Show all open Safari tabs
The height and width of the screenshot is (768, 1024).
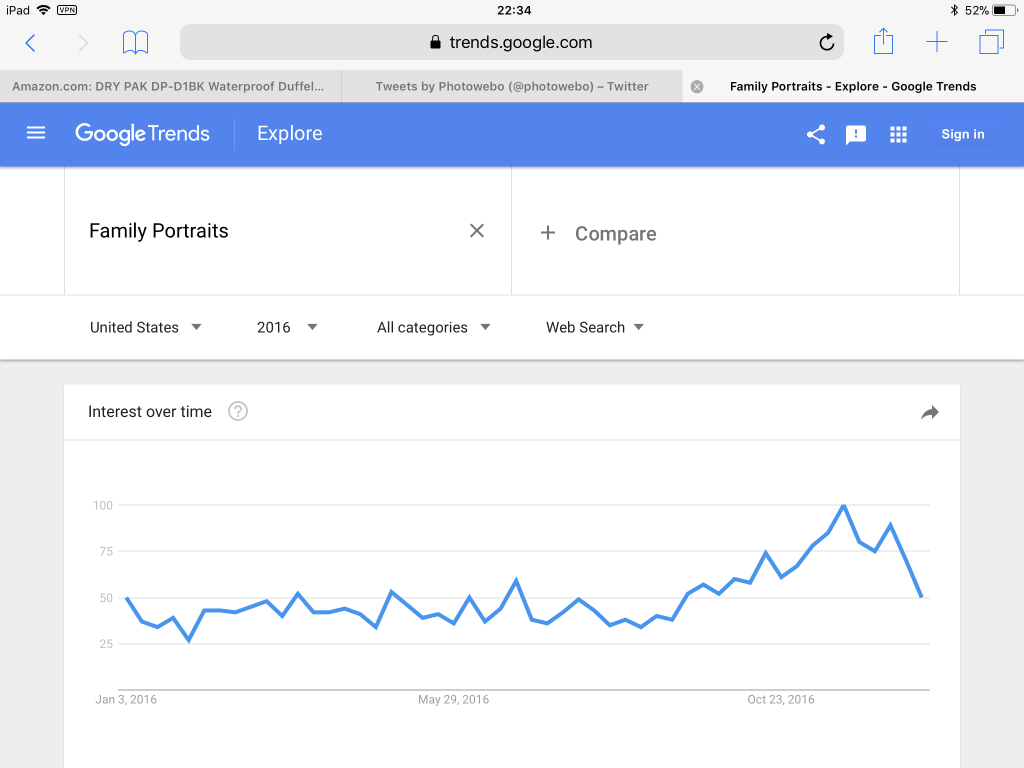(x=991, y=42)
